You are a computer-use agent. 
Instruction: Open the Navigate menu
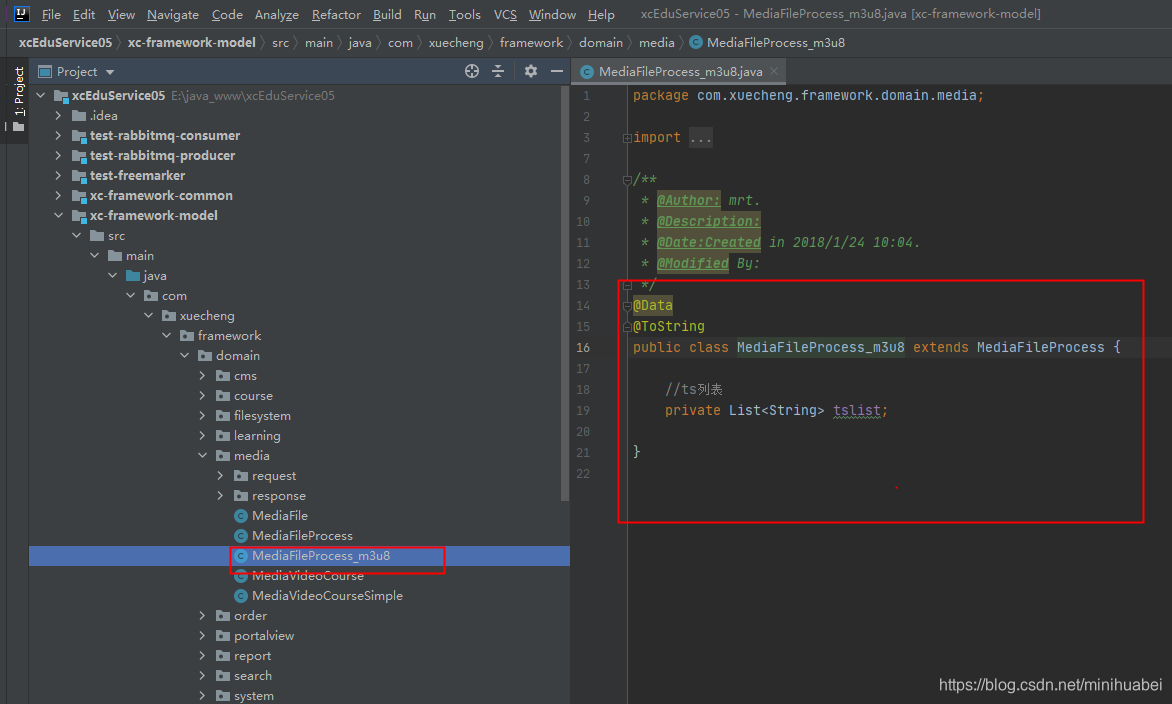(x=173, y=14)
